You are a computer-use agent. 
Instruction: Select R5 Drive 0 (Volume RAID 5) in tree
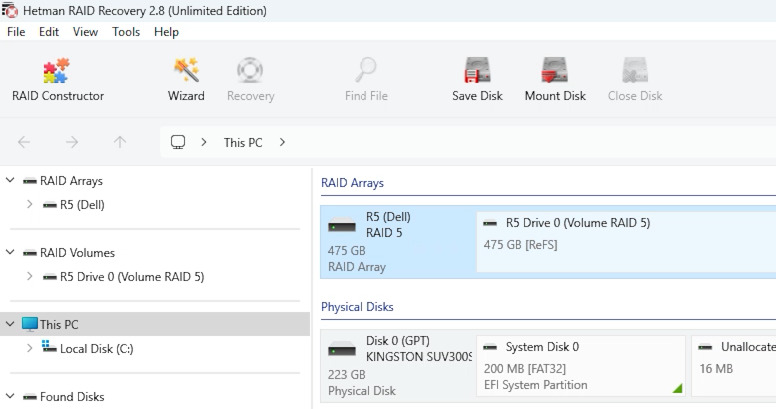tap(132, 277)
